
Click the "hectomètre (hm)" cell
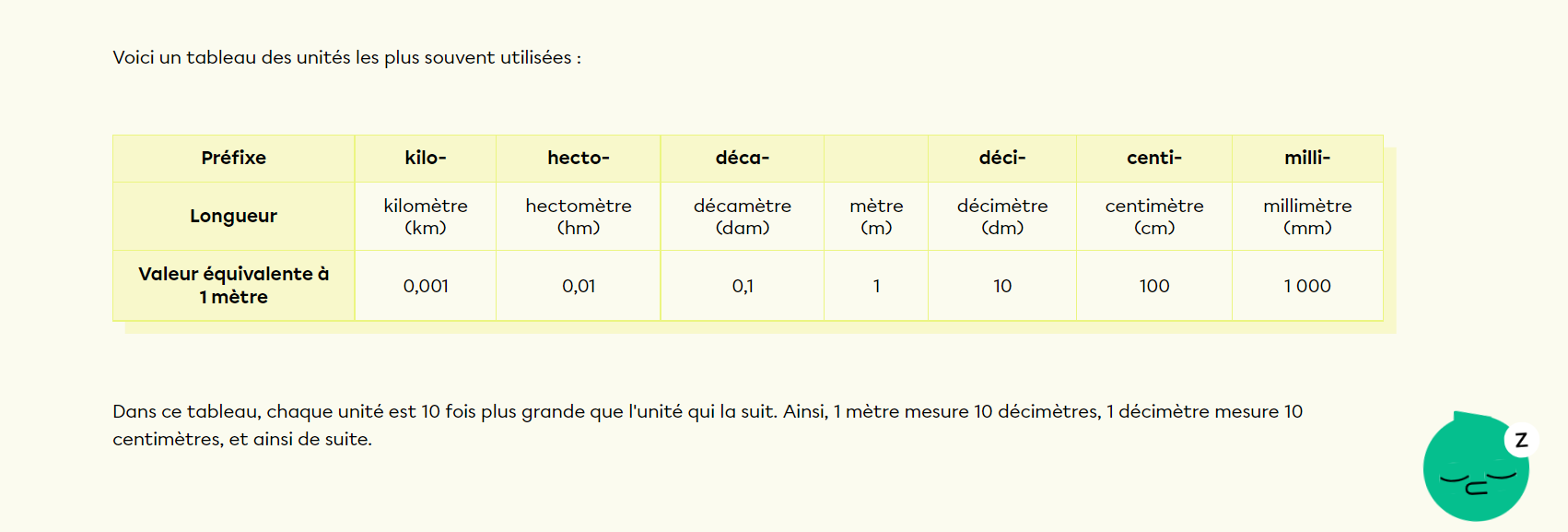578,216
